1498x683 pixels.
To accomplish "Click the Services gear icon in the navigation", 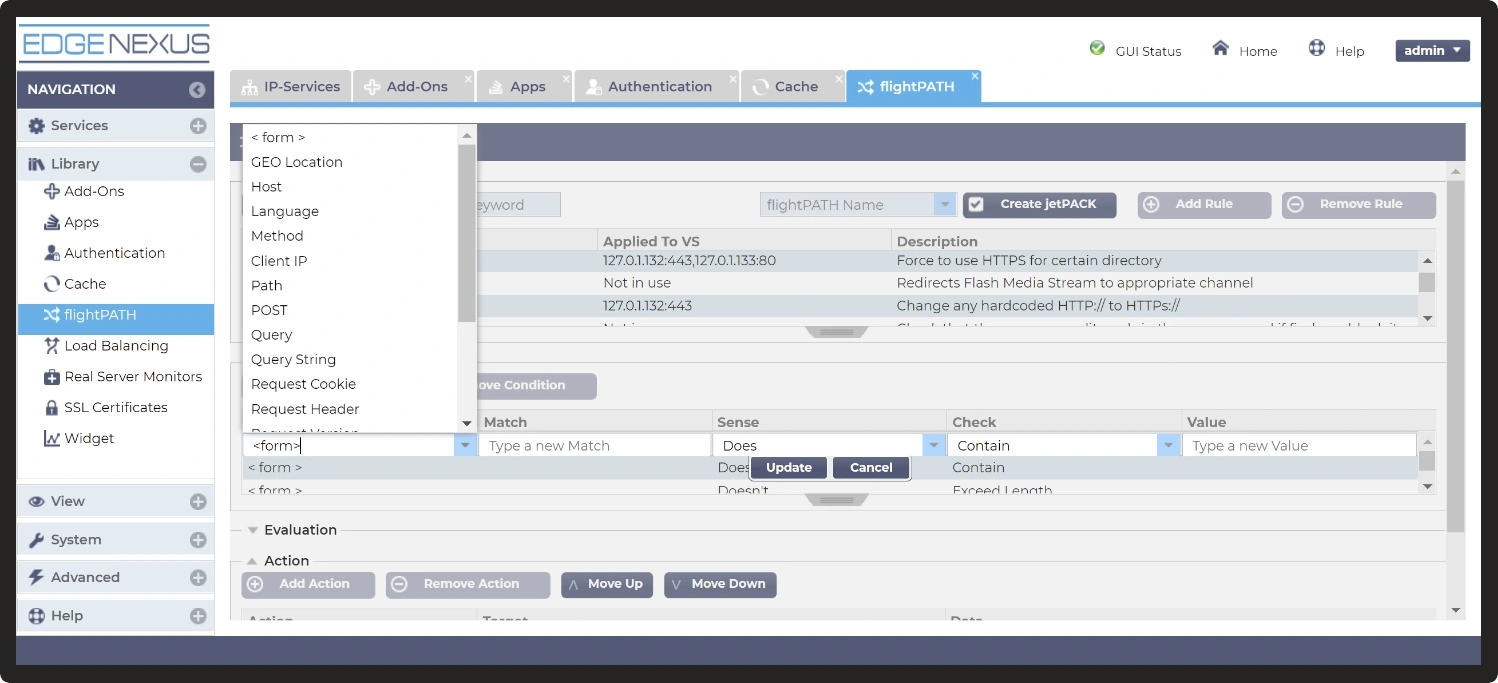I will click(37, 126).
